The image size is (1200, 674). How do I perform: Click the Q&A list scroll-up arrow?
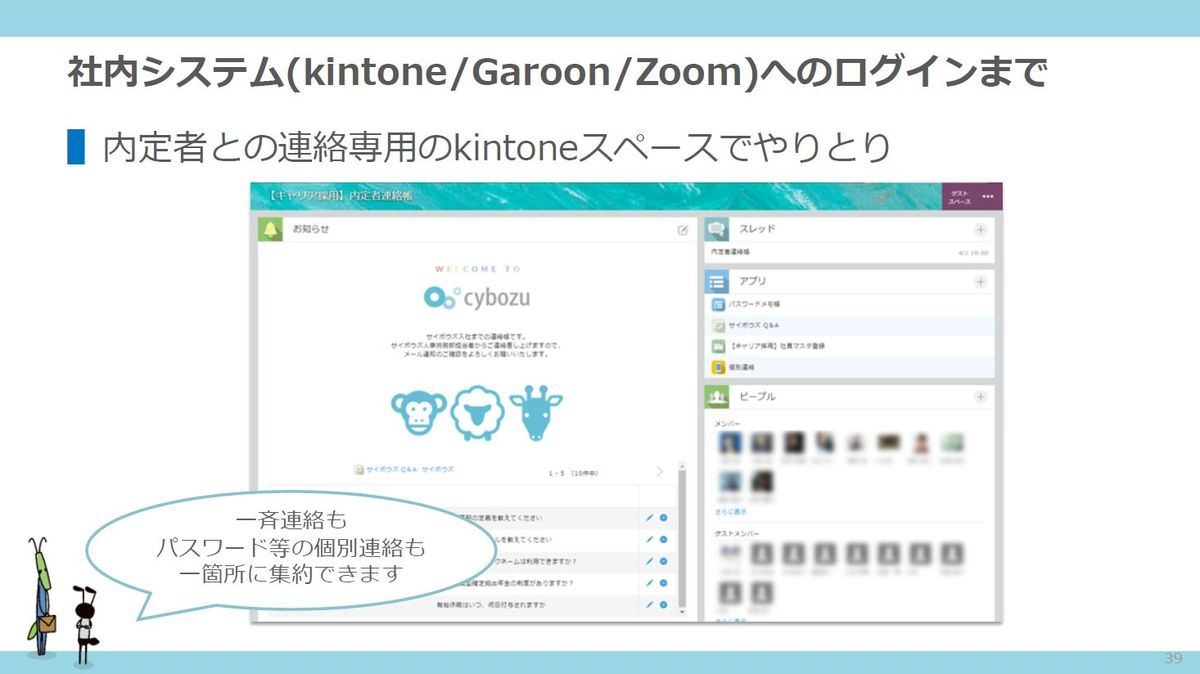(x=683, y=466)
